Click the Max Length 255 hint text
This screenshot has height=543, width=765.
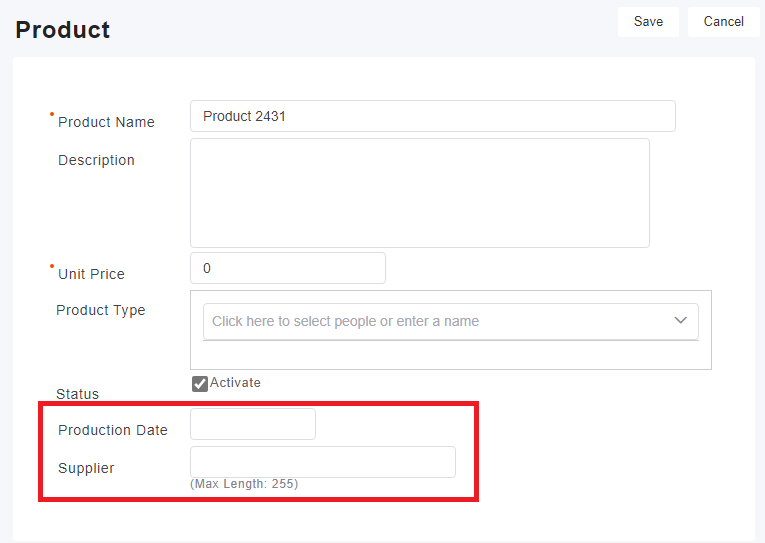click(244, 484)
